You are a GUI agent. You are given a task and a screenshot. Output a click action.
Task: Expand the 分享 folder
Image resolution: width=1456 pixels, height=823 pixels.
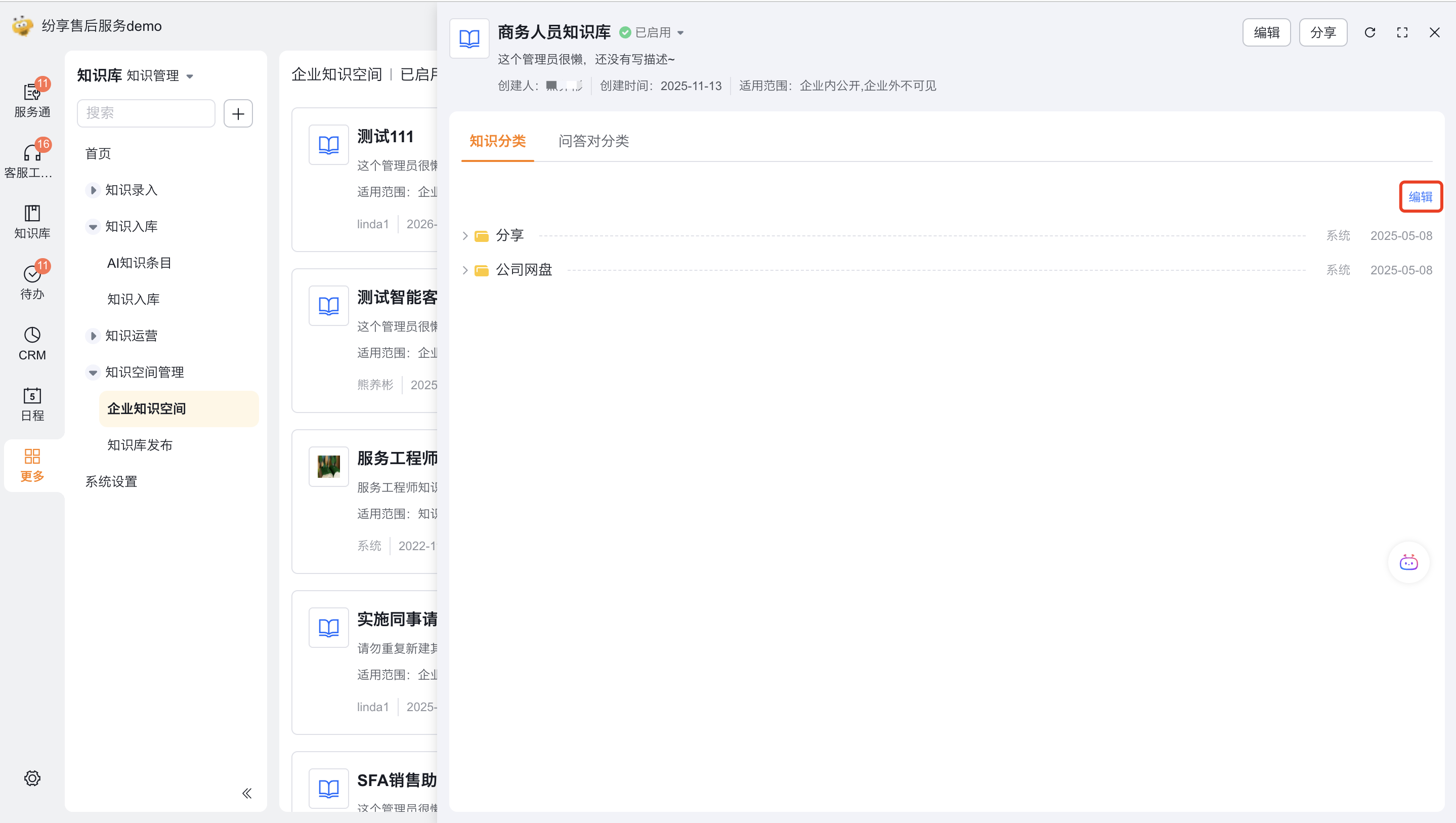465,236
